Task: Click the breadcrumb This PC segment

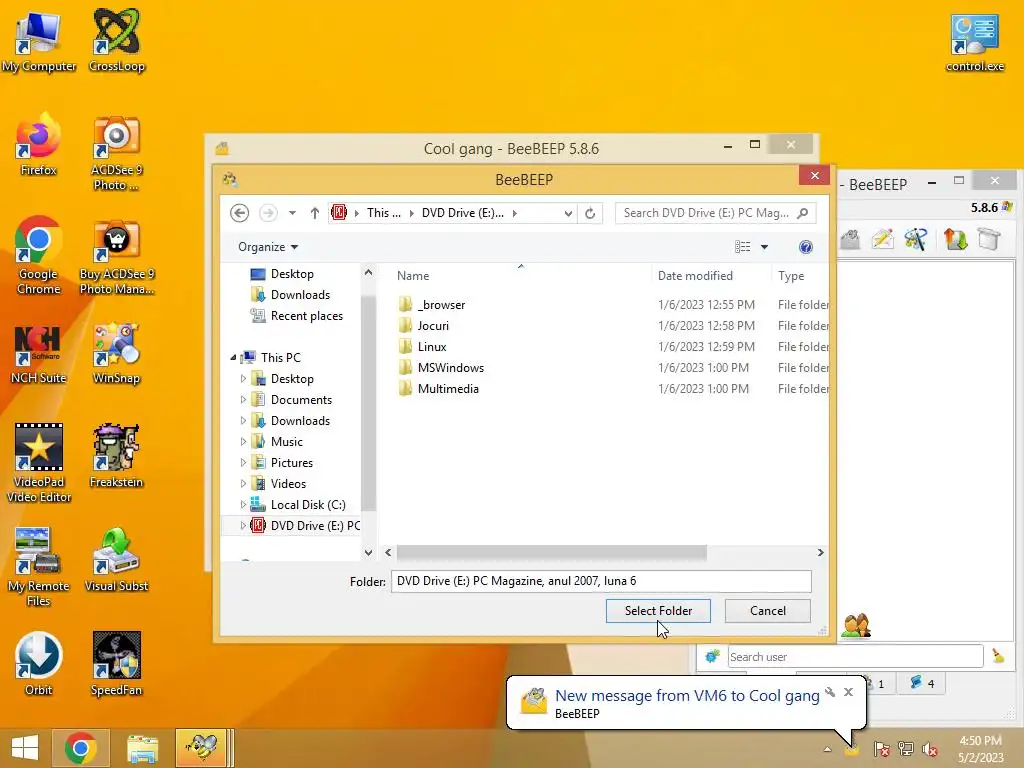Action: tap(383, 213)
